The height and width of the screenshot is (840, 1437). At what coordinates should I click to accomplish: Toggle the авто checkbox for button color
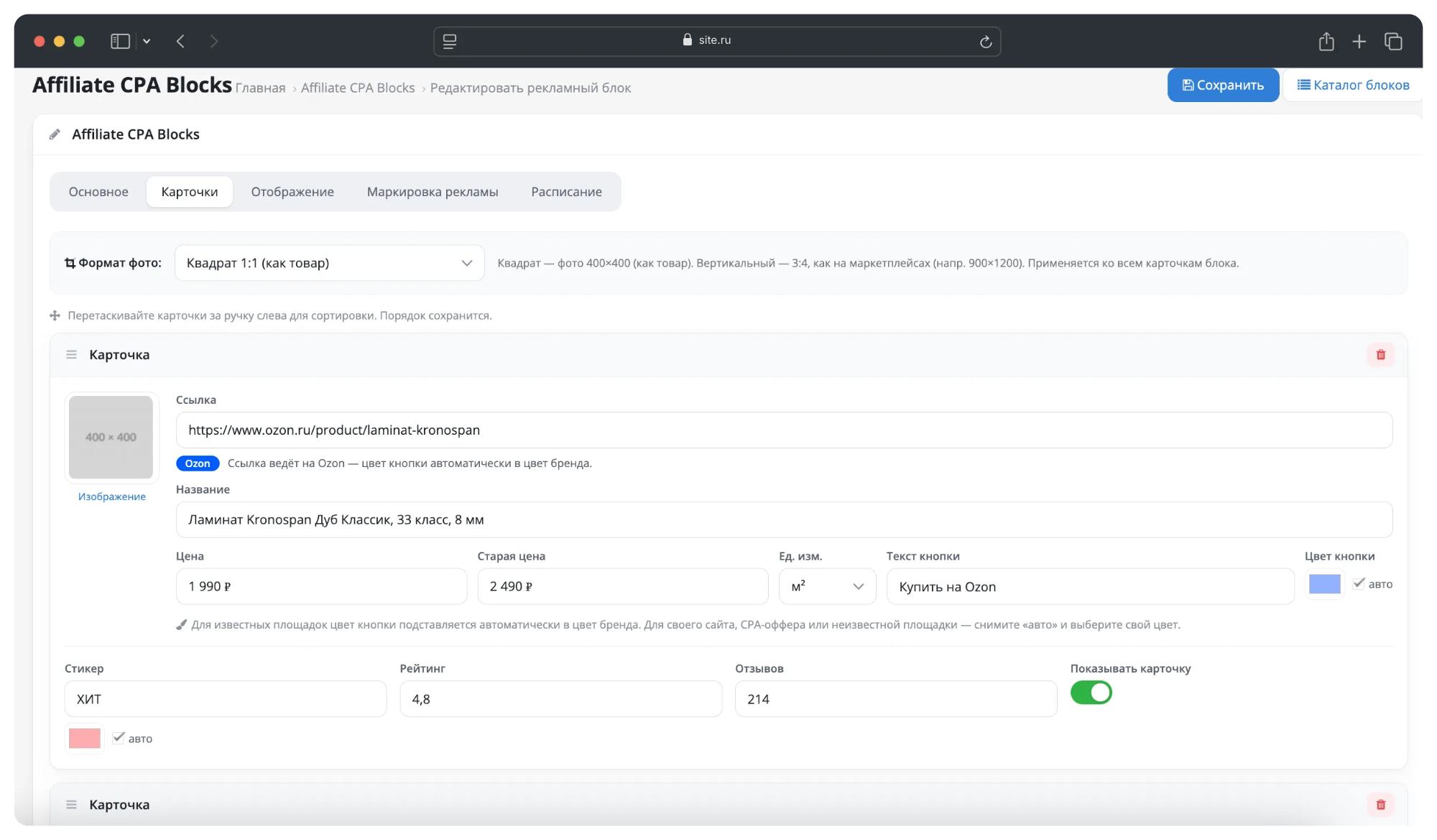click(1359, 583)
